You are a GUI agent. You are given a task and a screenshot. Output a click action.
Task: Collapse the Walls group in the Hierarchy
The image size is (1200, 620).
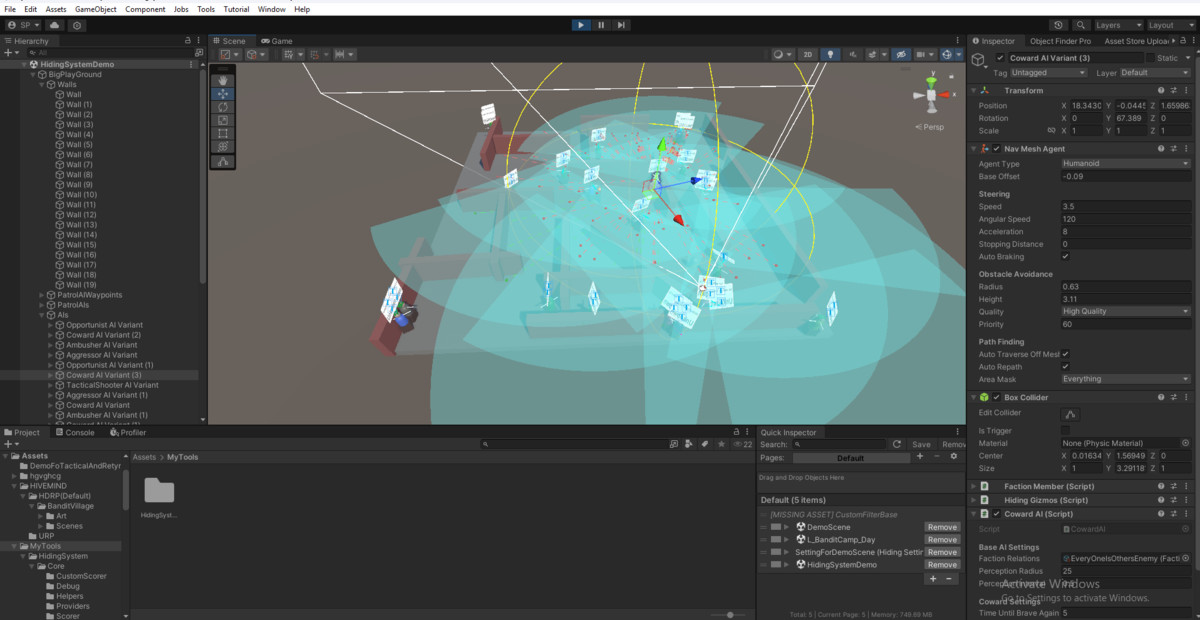tap(40, 84)
